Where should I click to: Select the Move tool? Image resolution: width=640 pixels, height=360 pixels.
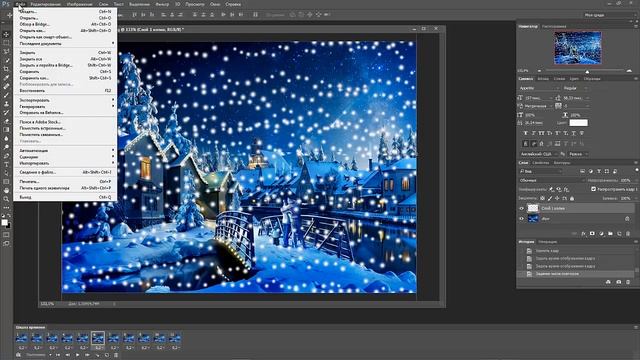click(6, 34)
